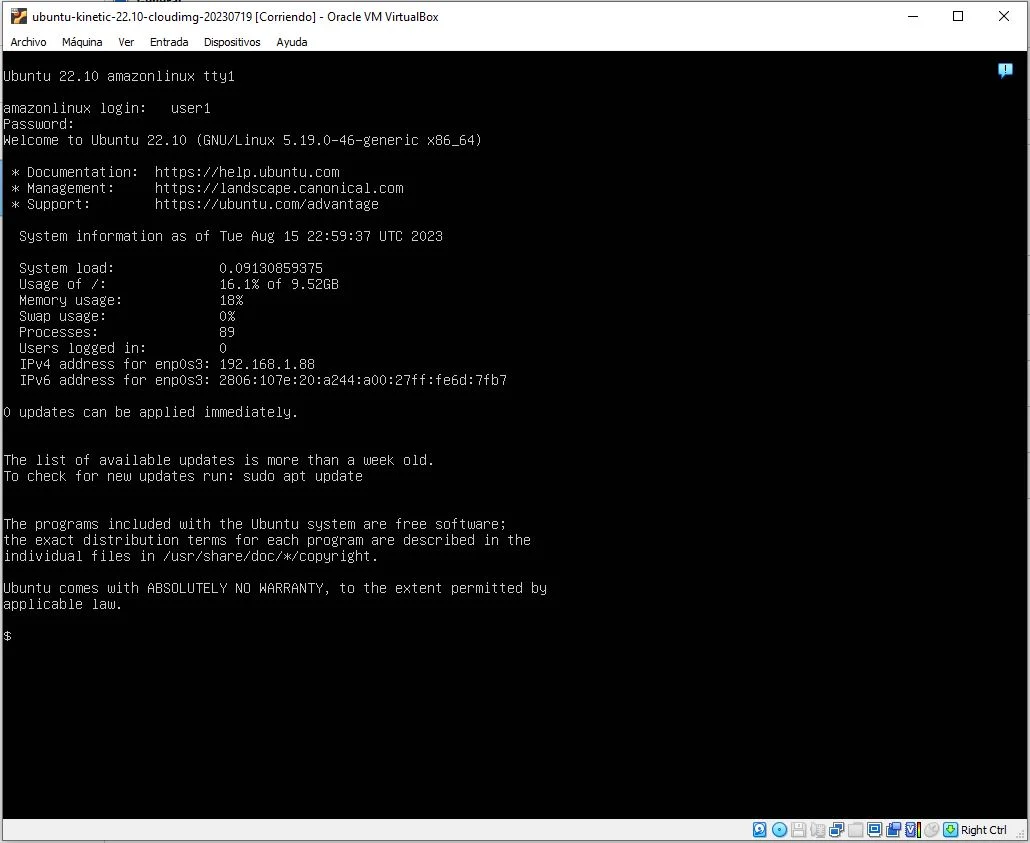Click the https://ubuntu.com/advantage support URL
The width and height of the screenshot is (1030, 843).
tap(267, 204)
